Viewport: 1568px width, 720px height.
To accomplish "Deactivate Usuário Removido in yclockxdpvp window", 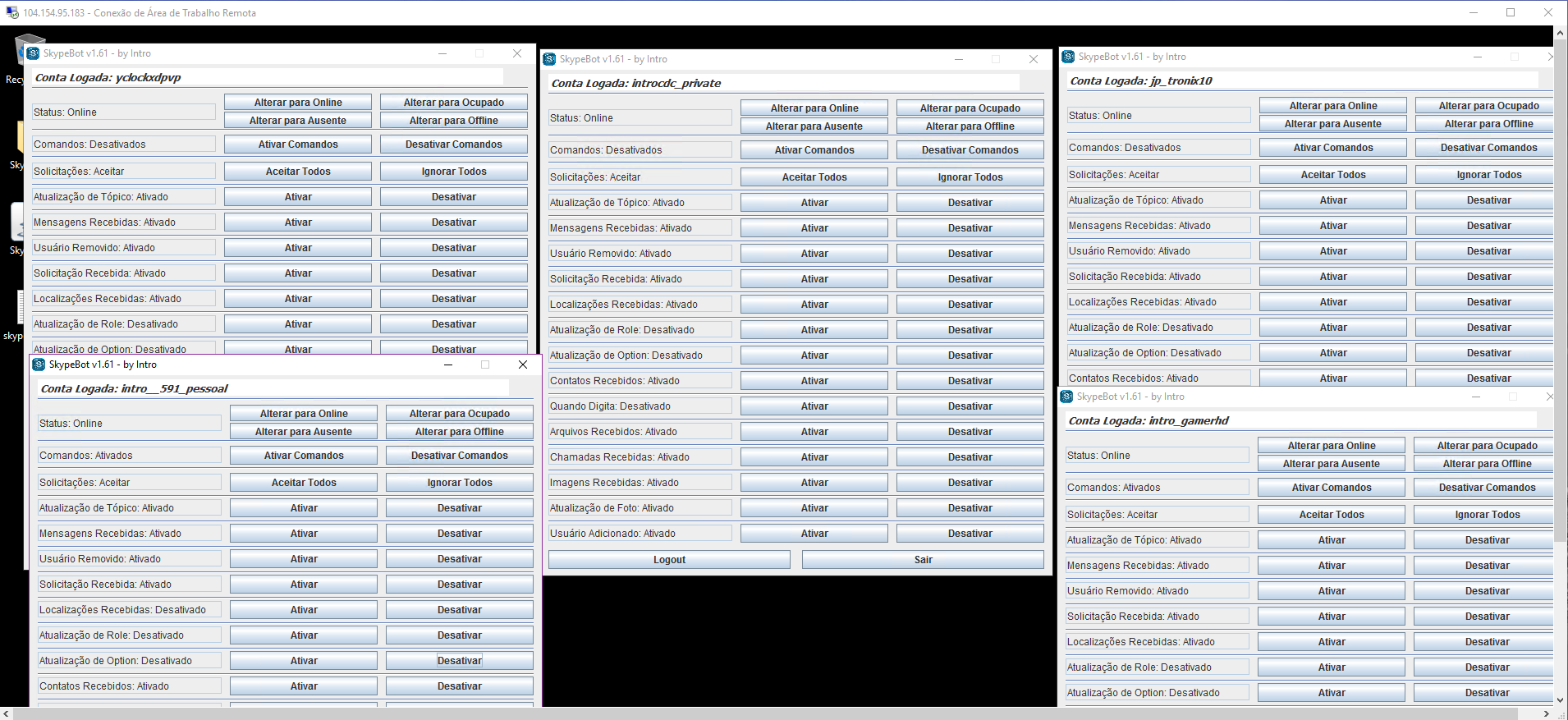I will [454, 248].
